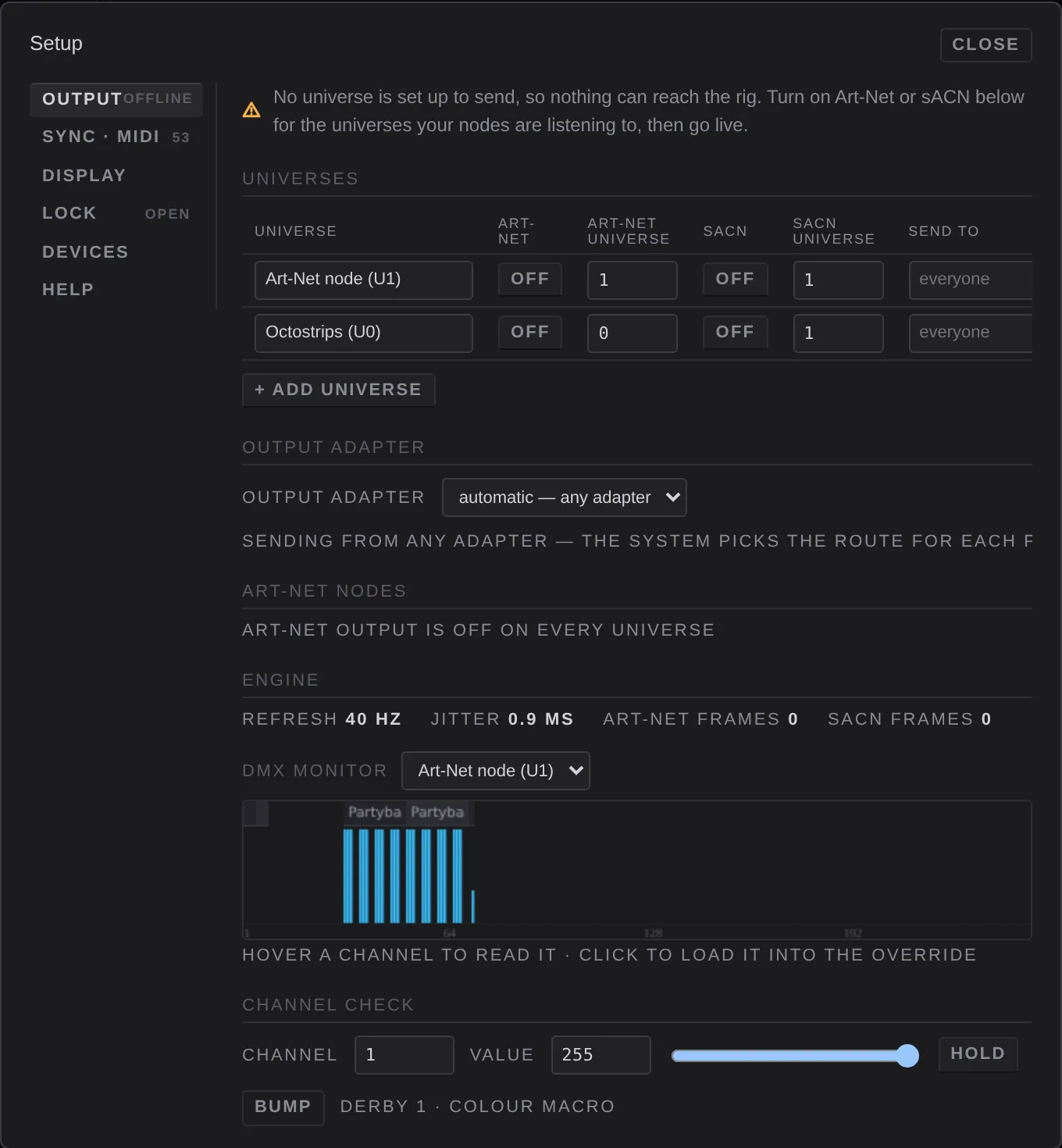Toggle sACN for Octostrips (U0)

pyautogui.click(x=736, y=333)
